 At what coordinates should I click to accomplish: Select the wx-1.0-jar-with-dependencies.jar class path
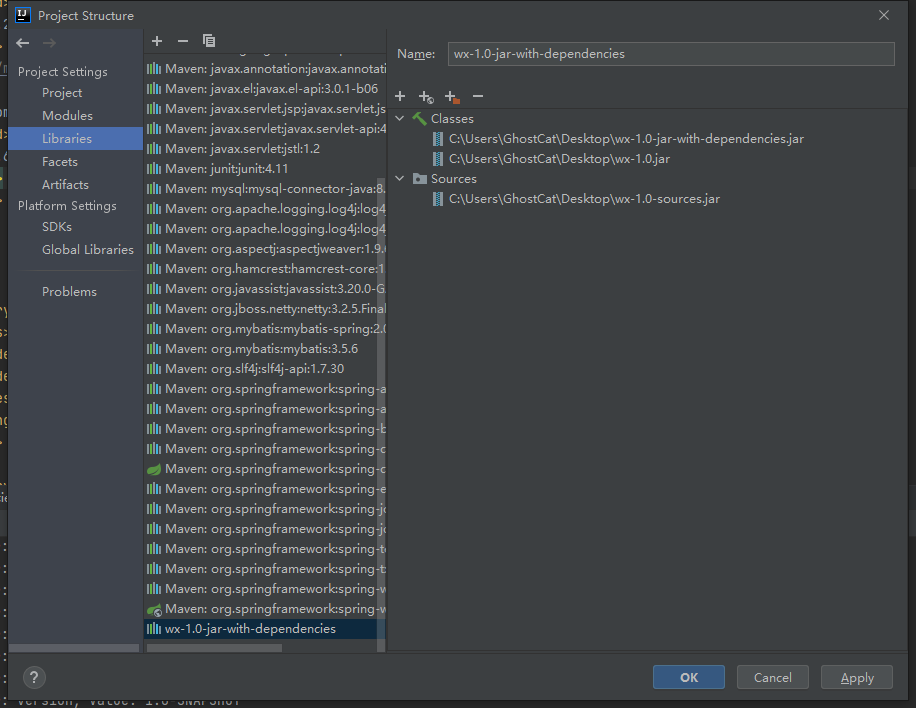pos(626,139)
